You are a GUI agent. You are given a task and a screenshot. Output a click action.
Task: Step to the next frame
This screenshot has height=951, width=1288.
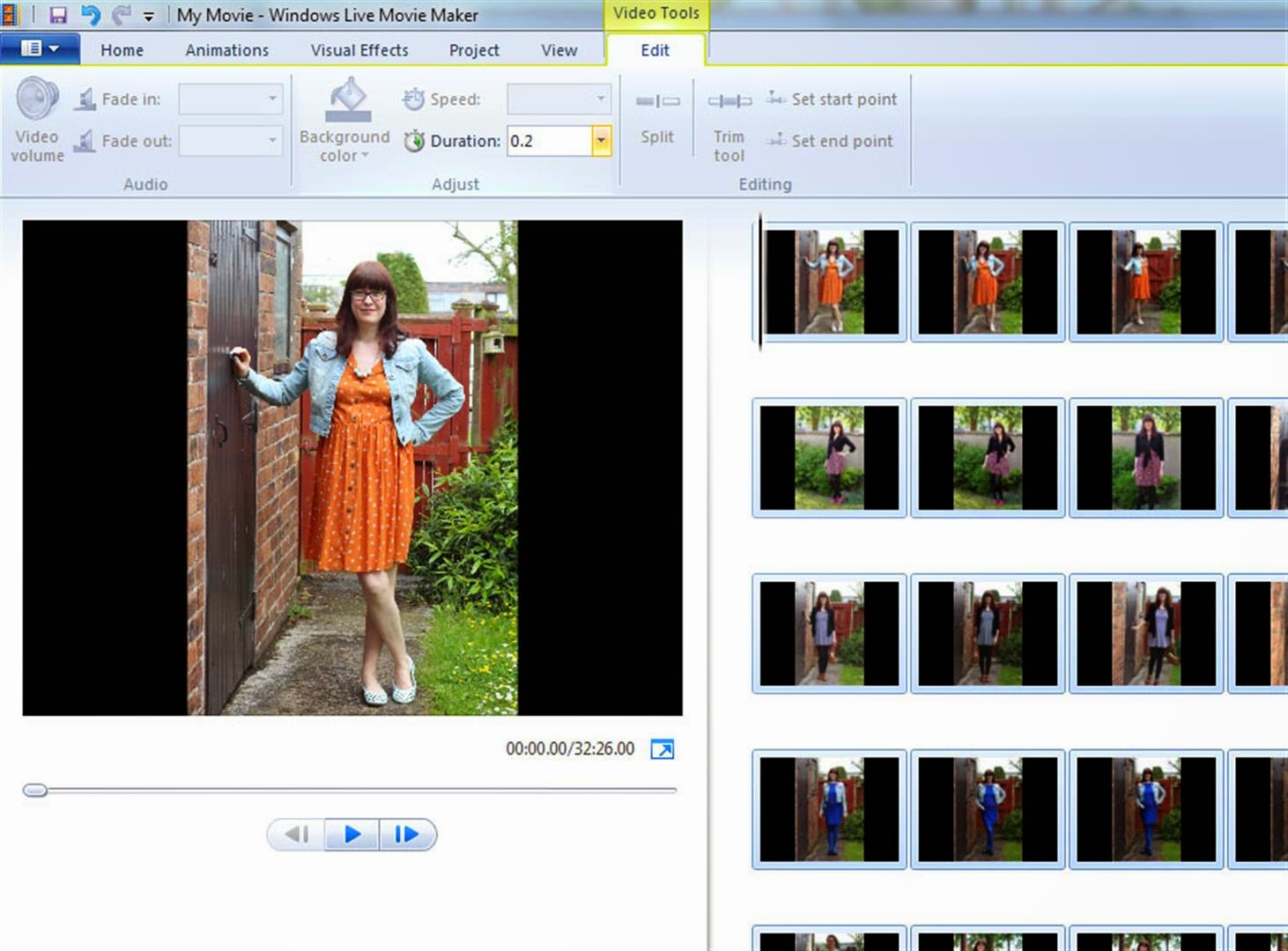(x=407, y=834)
